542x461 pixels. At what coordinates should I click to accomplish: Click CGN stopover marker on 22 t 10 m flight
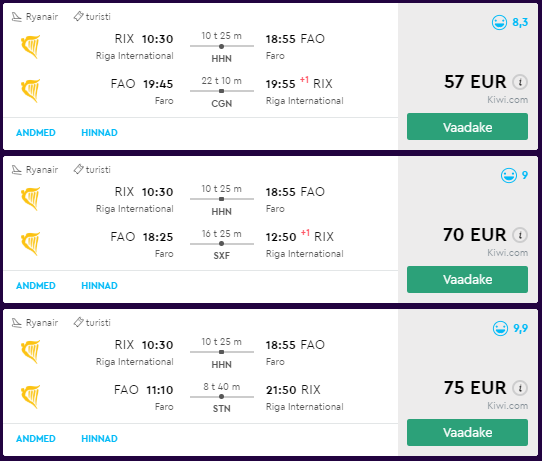tap(222, 91)
